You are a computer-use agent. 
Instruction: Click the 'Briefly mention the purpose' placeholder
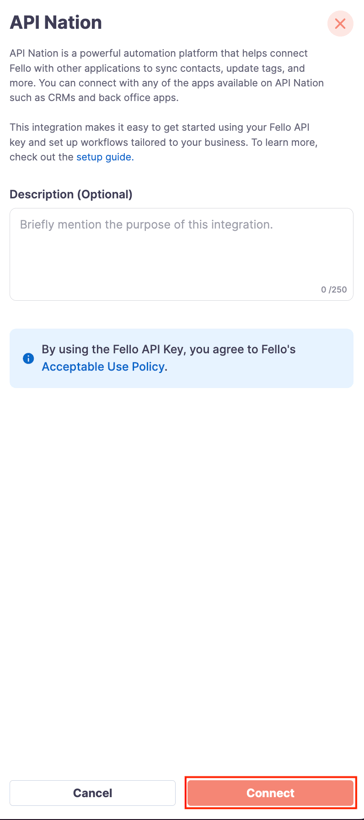click(146, 225)
